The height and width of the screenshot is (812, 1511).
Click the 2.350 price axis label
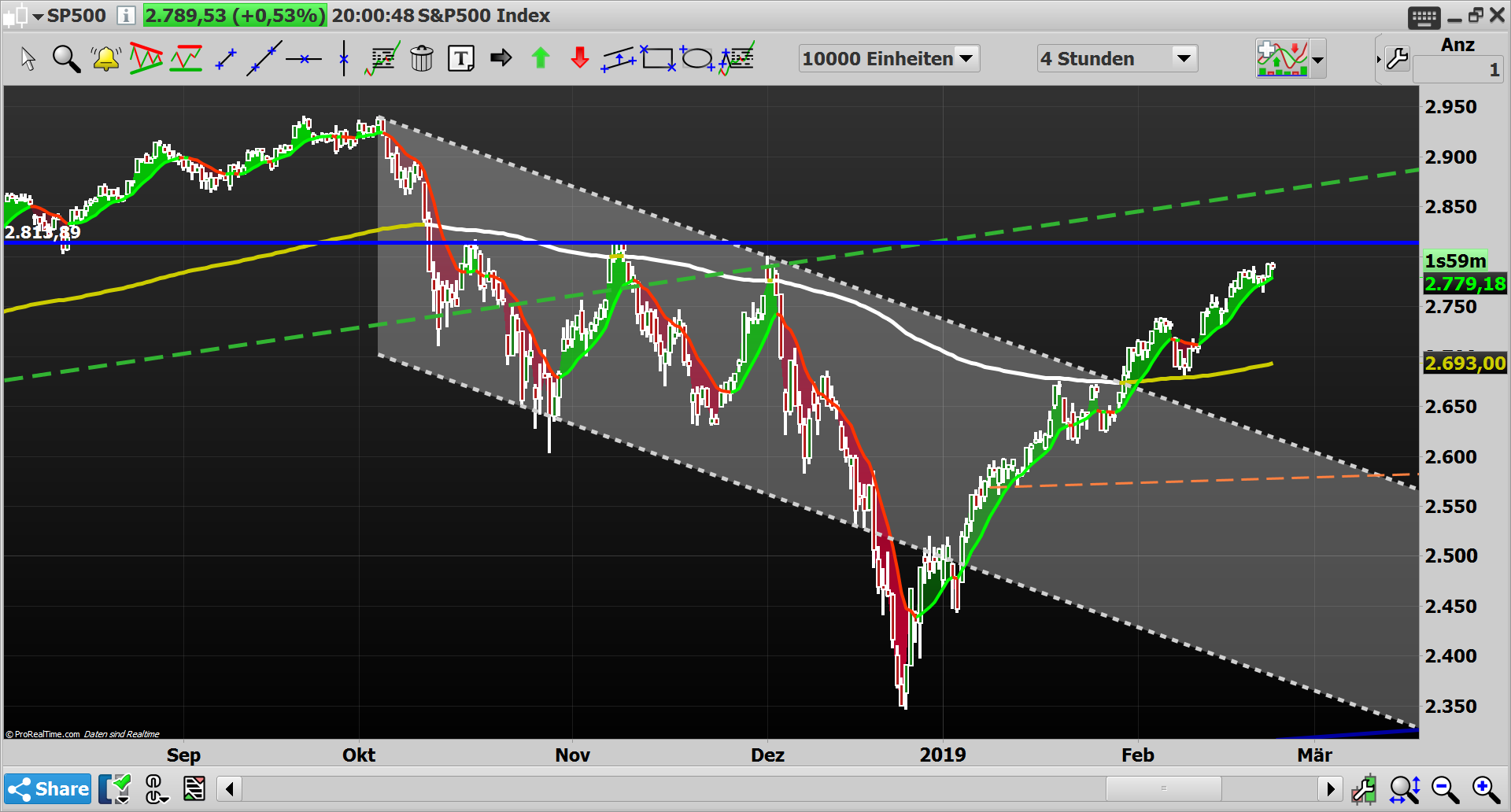point(1451,707)
